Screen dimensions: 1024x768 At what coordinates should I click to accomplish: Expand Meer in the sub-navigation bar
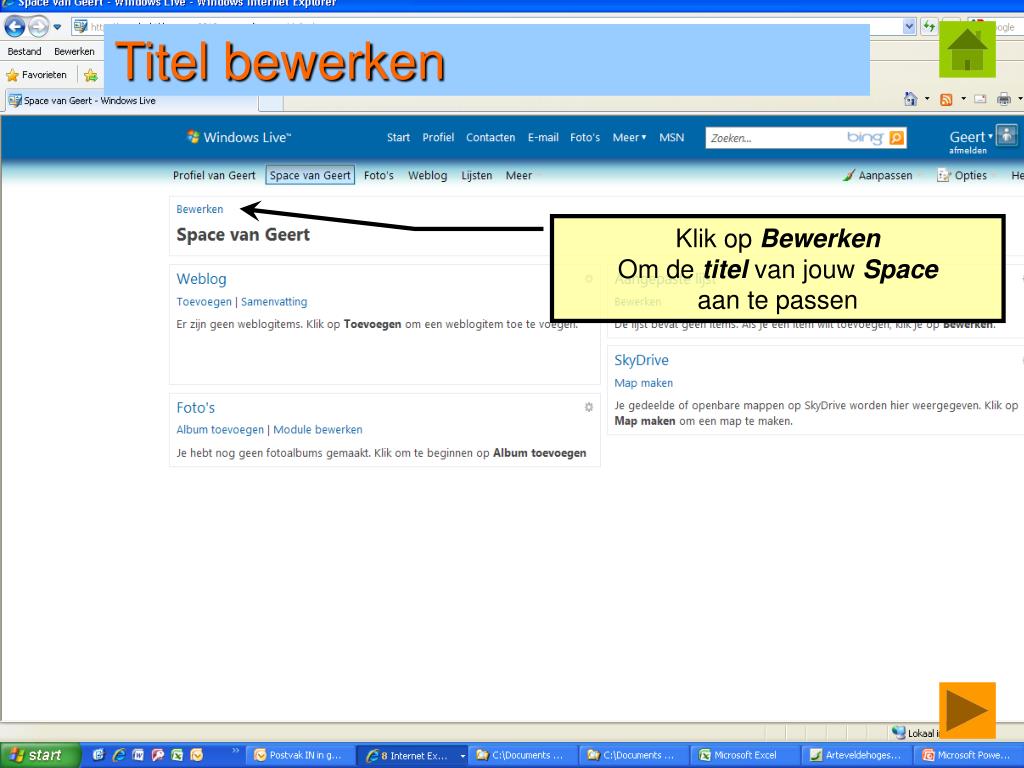pyautogui.click(x=519, y=176)
